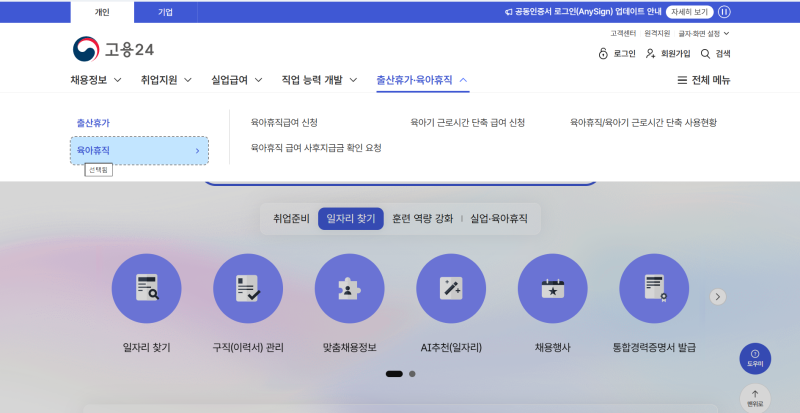
Task: Select the 취업준비 category tab
Action: (x=291, y=219)
